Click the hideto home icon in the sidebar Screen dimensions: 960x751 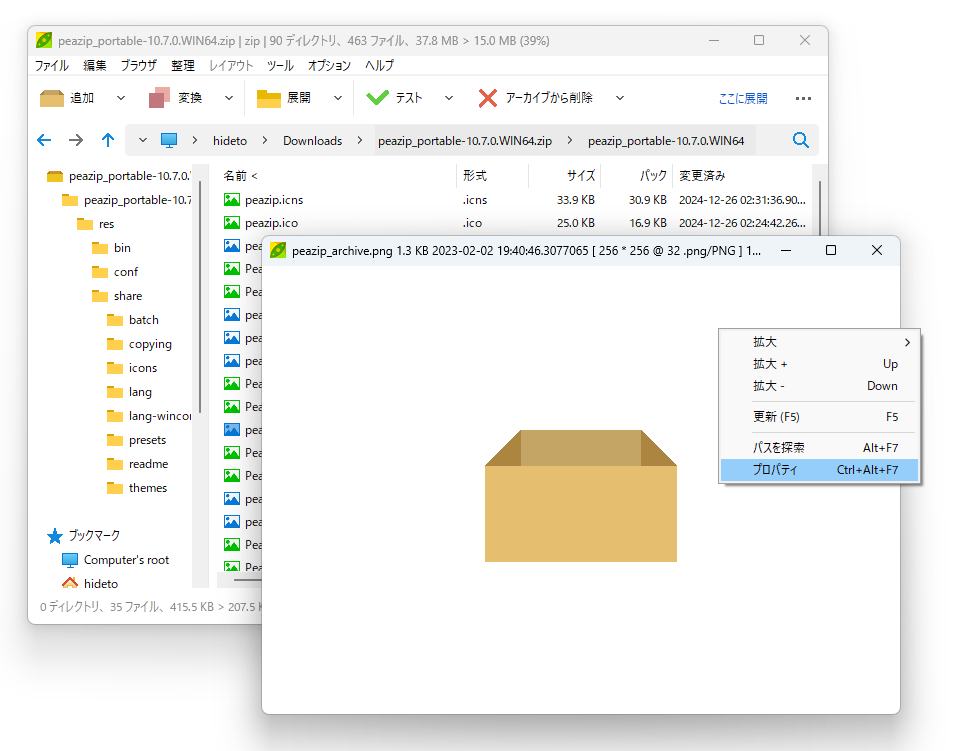tap(72, 583)
